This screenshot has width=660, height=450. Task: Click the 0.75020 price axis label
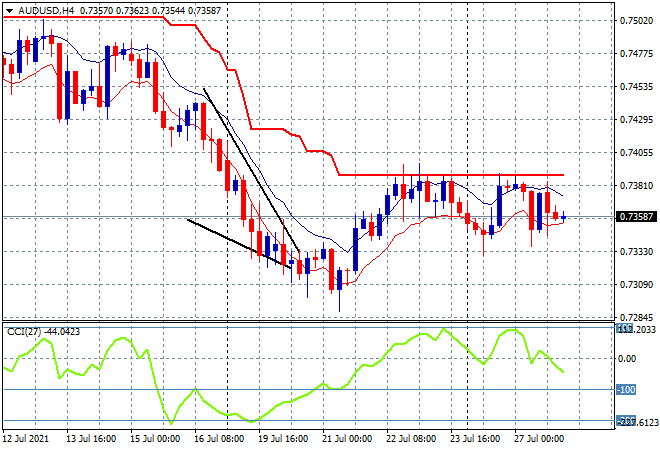tap(636, 21)
